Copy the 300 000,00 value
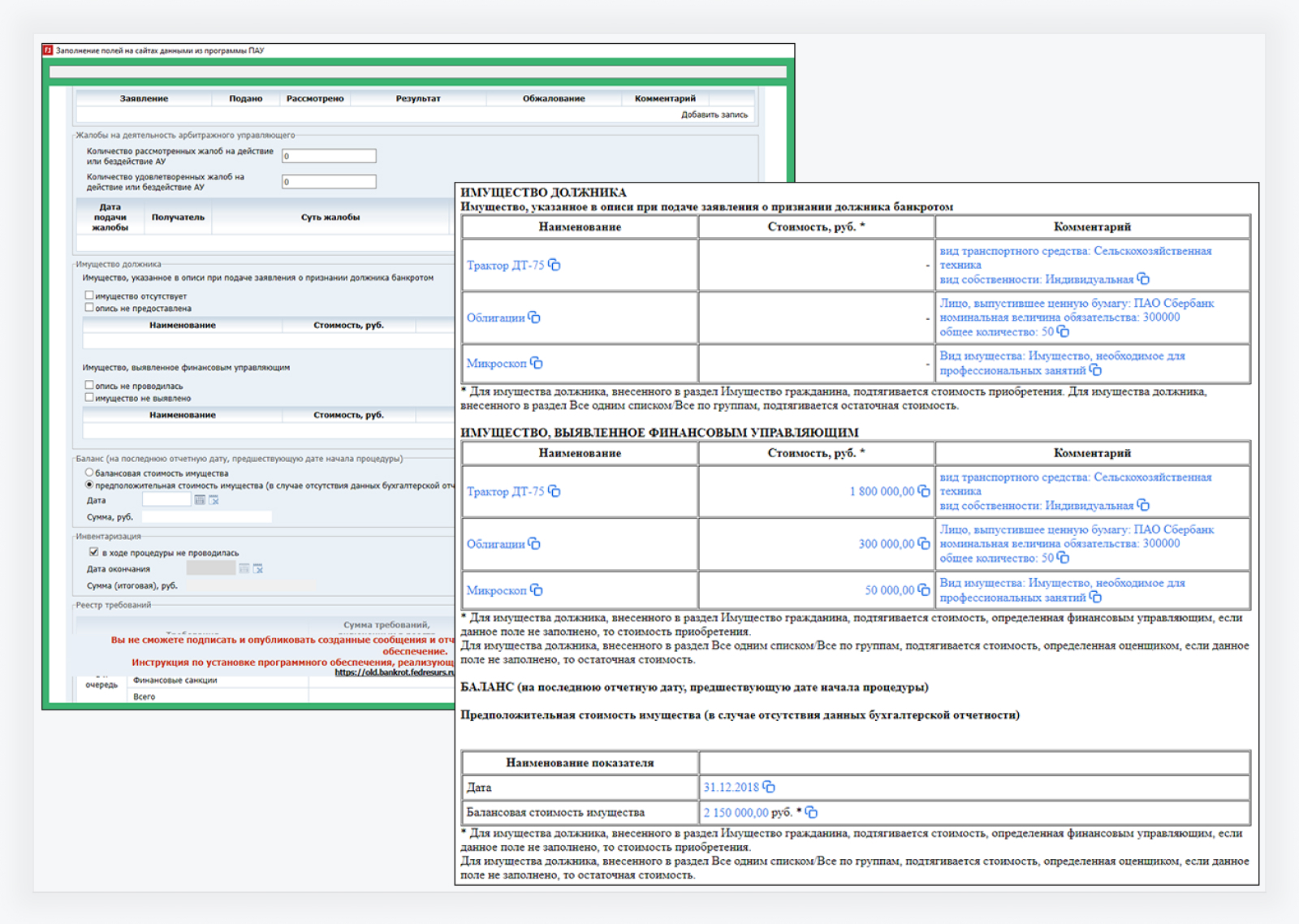Viewport: 1299px width, 924px height. click(923, 544)
